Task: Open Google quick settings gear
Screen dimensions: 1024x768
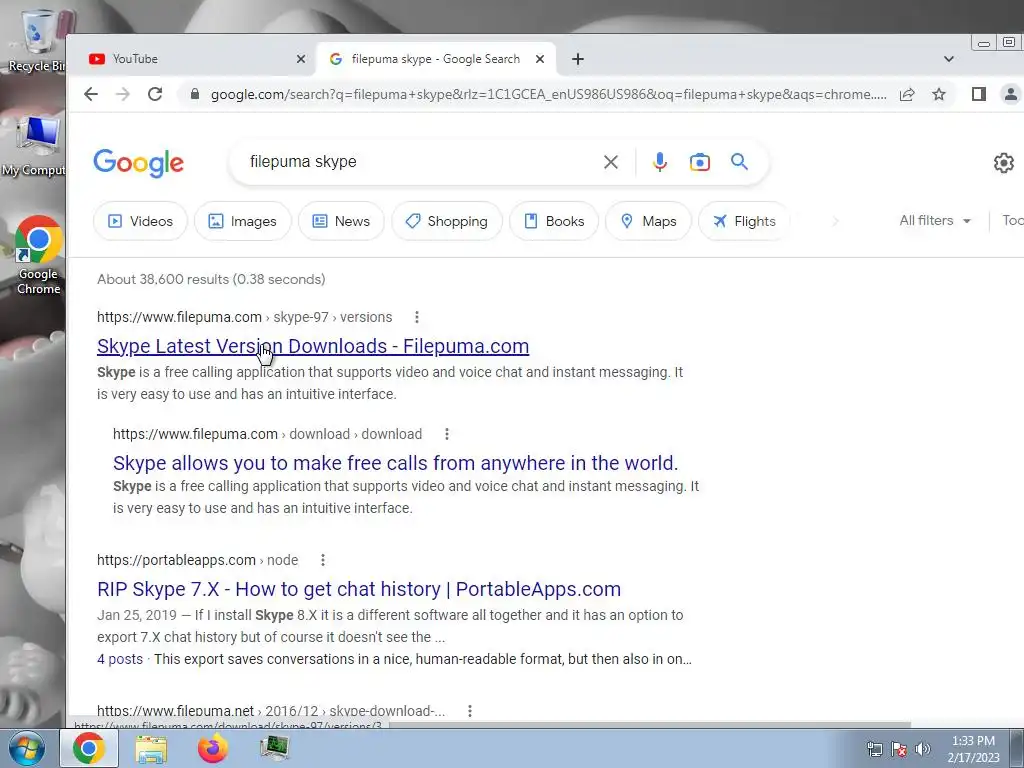Action: point(1004,163)
